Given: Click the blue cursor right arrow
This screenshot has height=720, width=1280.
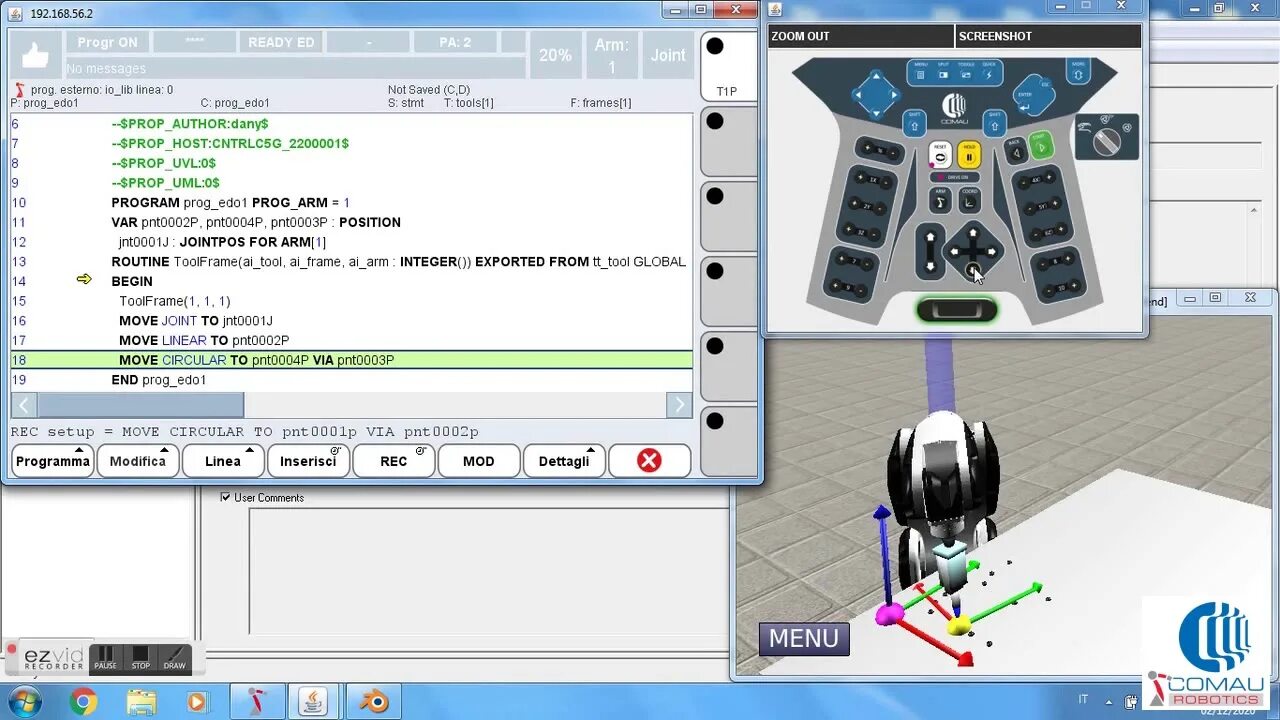Looking at the screenshot, I should click(x=894, y=95).
